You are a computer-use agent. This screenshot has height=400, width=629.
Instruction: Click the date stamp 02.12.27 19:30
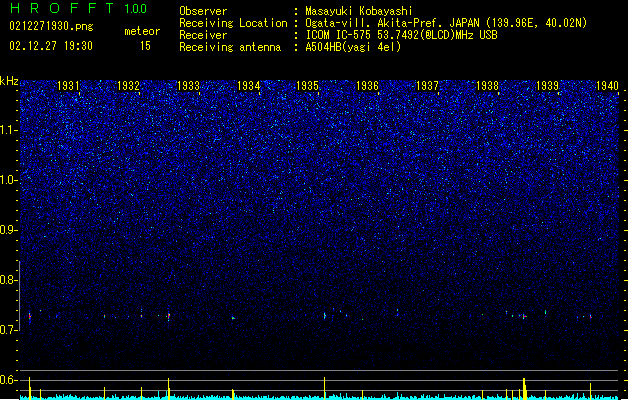tap(51, 46)
